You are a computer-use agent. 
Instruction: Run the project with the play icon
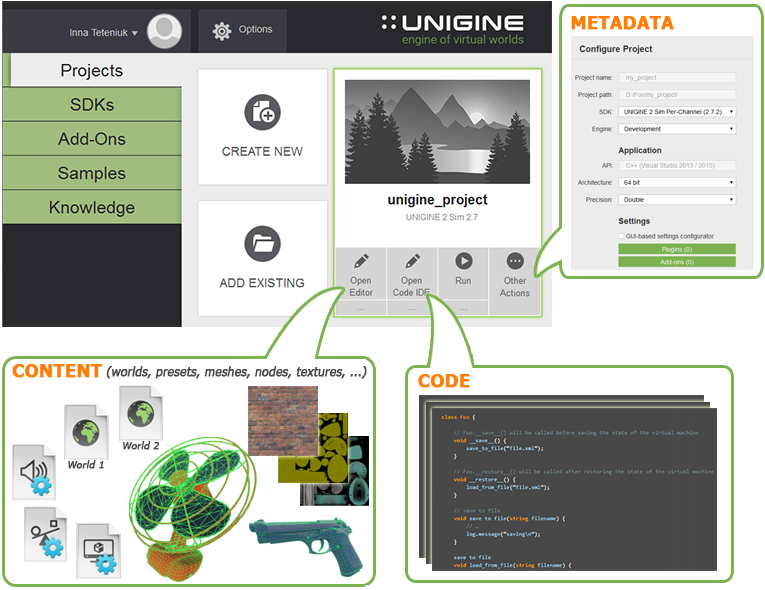[463, 261]
